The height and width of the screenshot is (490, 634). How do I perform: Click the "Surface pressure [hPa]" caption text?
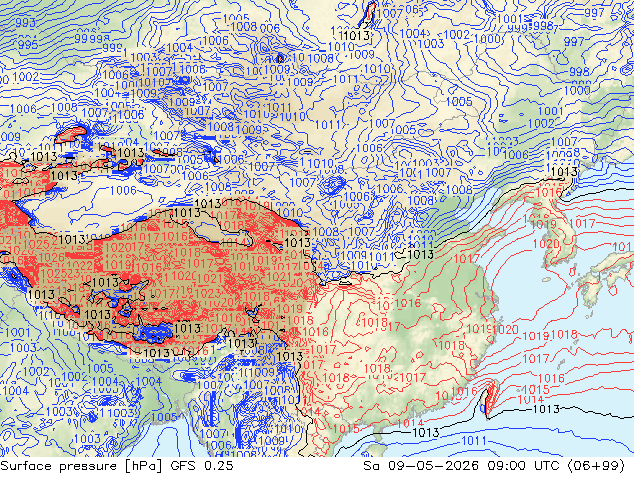[x=82, y=466]
